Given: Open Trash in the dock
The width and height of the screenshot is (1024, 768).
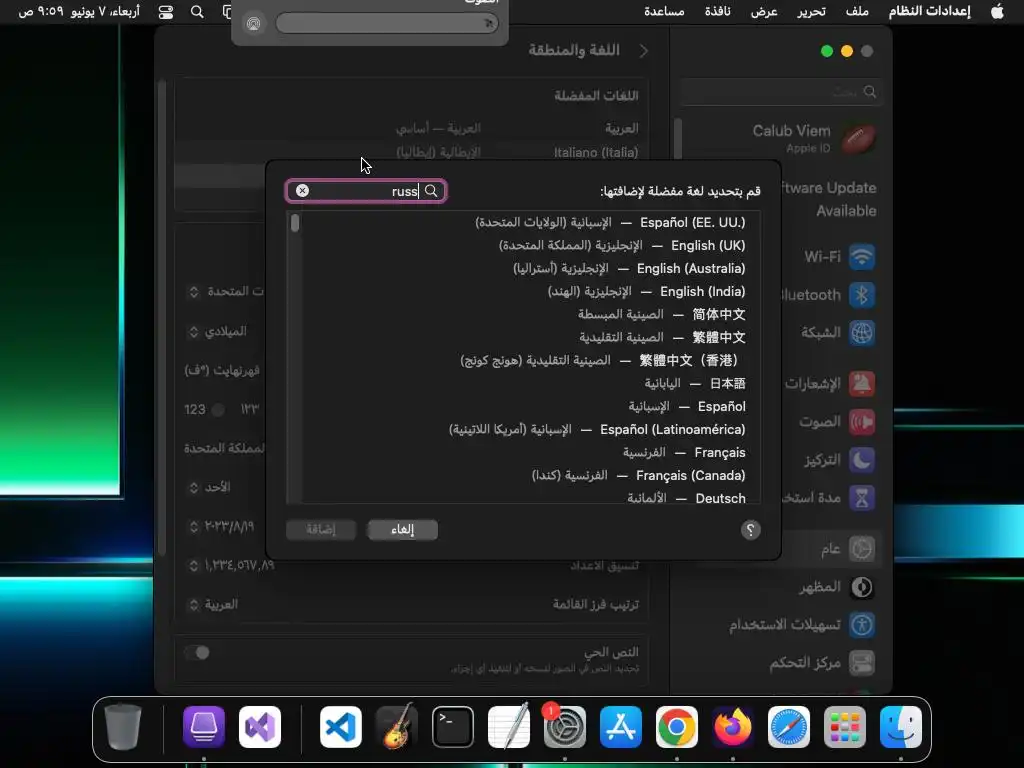Looking at the screenshot, I should [123, 727].
